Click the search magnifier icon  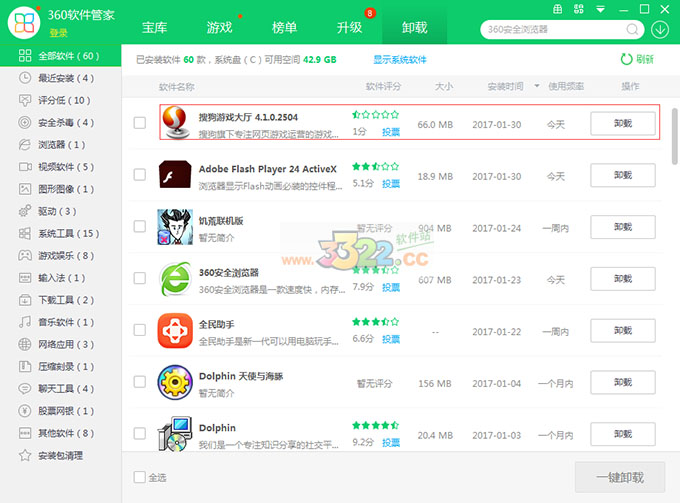[x=632, y=29]
